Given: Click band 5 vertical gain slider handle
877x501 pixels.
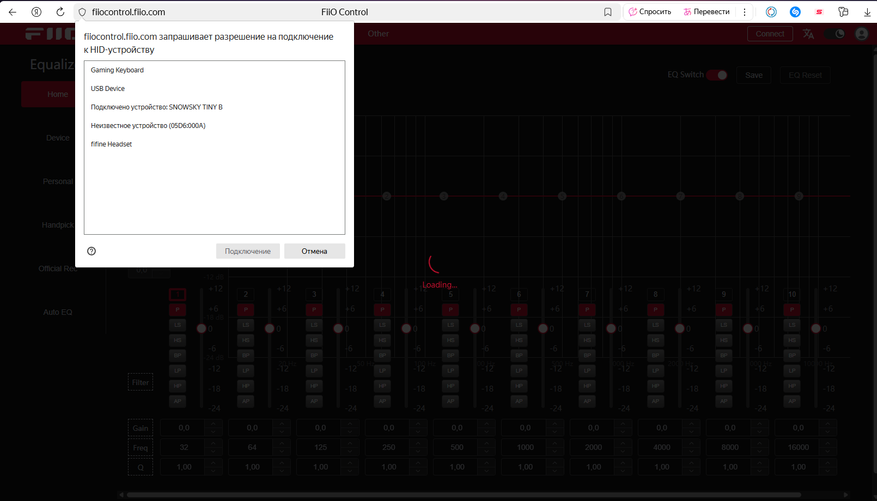Looking at the screenshot, I should click(x=474, y=328).
